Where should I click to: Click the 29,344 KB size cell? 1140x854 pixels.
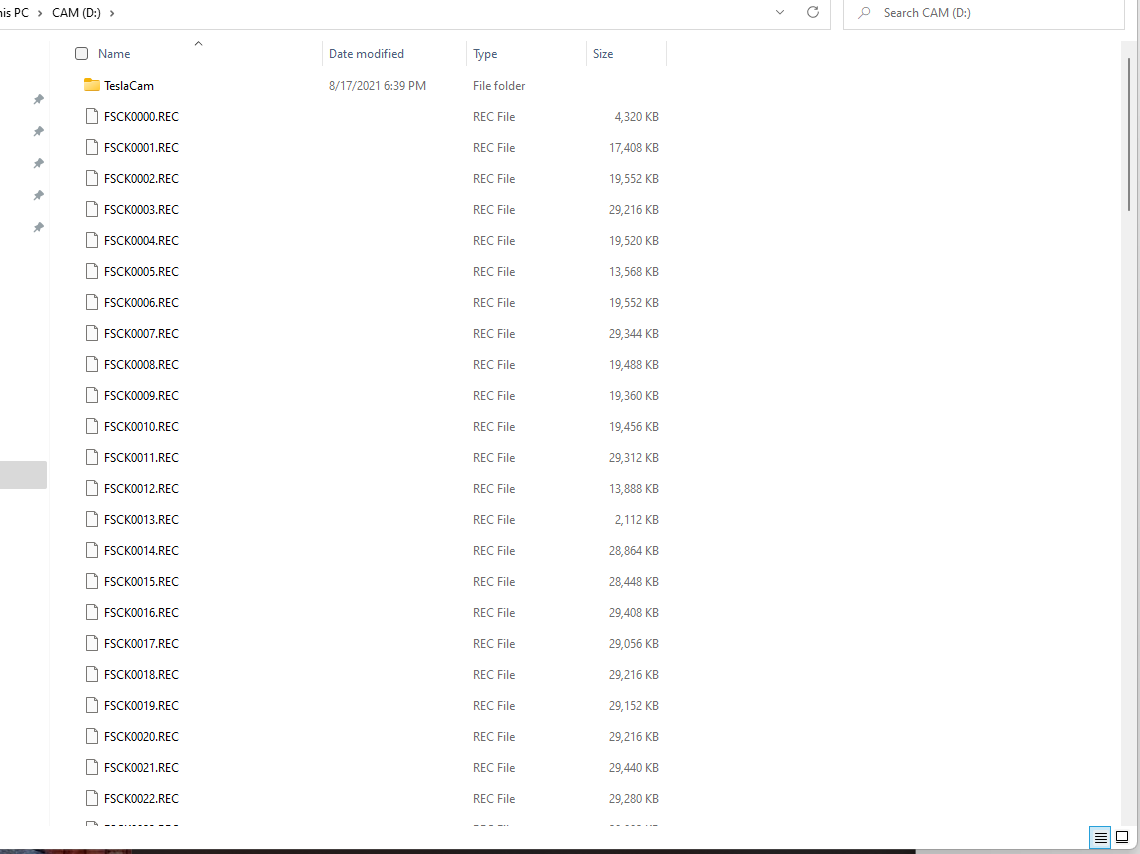click(x=634, y=334)
